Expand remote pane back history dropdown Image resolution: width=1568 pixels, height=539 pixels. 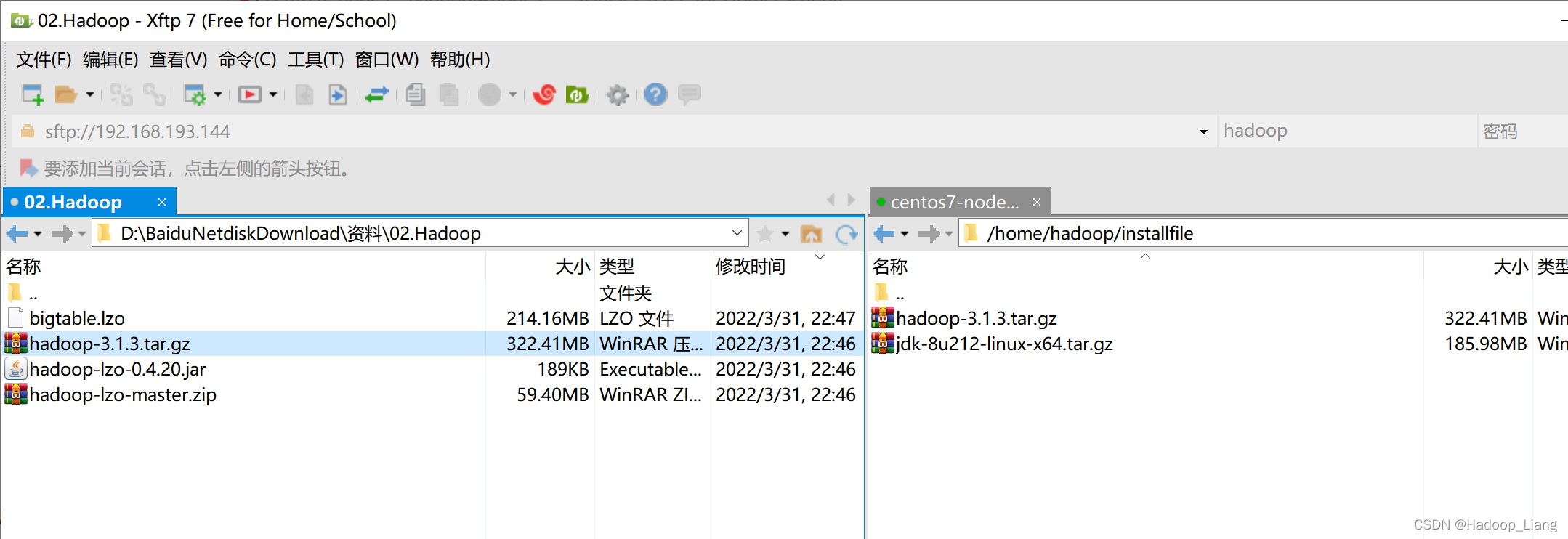[x=905, y=234]
